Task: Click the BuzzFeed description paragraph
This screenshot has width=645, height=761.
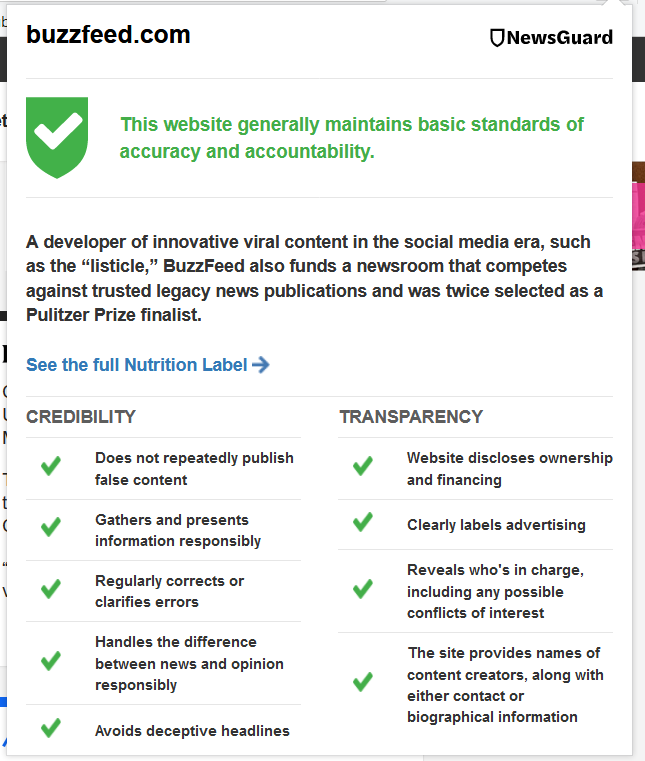Action: coord(314,278)
